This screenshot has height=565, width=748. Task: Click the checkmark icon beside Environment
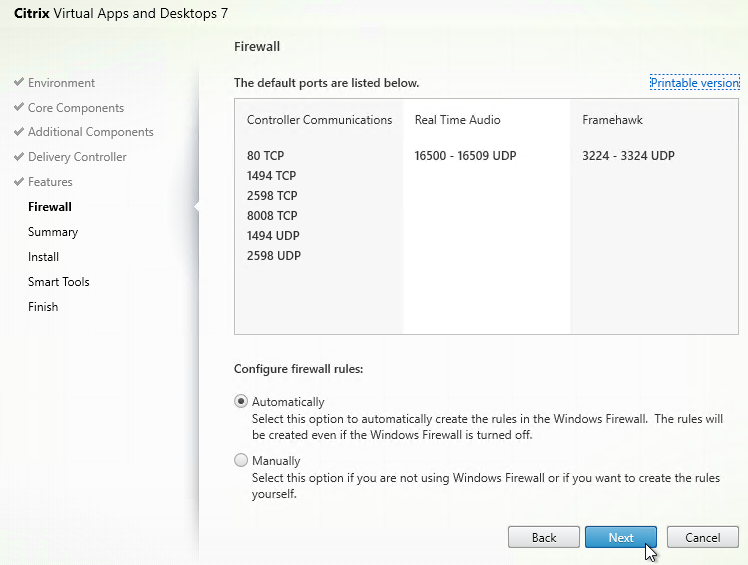point(19,83)
